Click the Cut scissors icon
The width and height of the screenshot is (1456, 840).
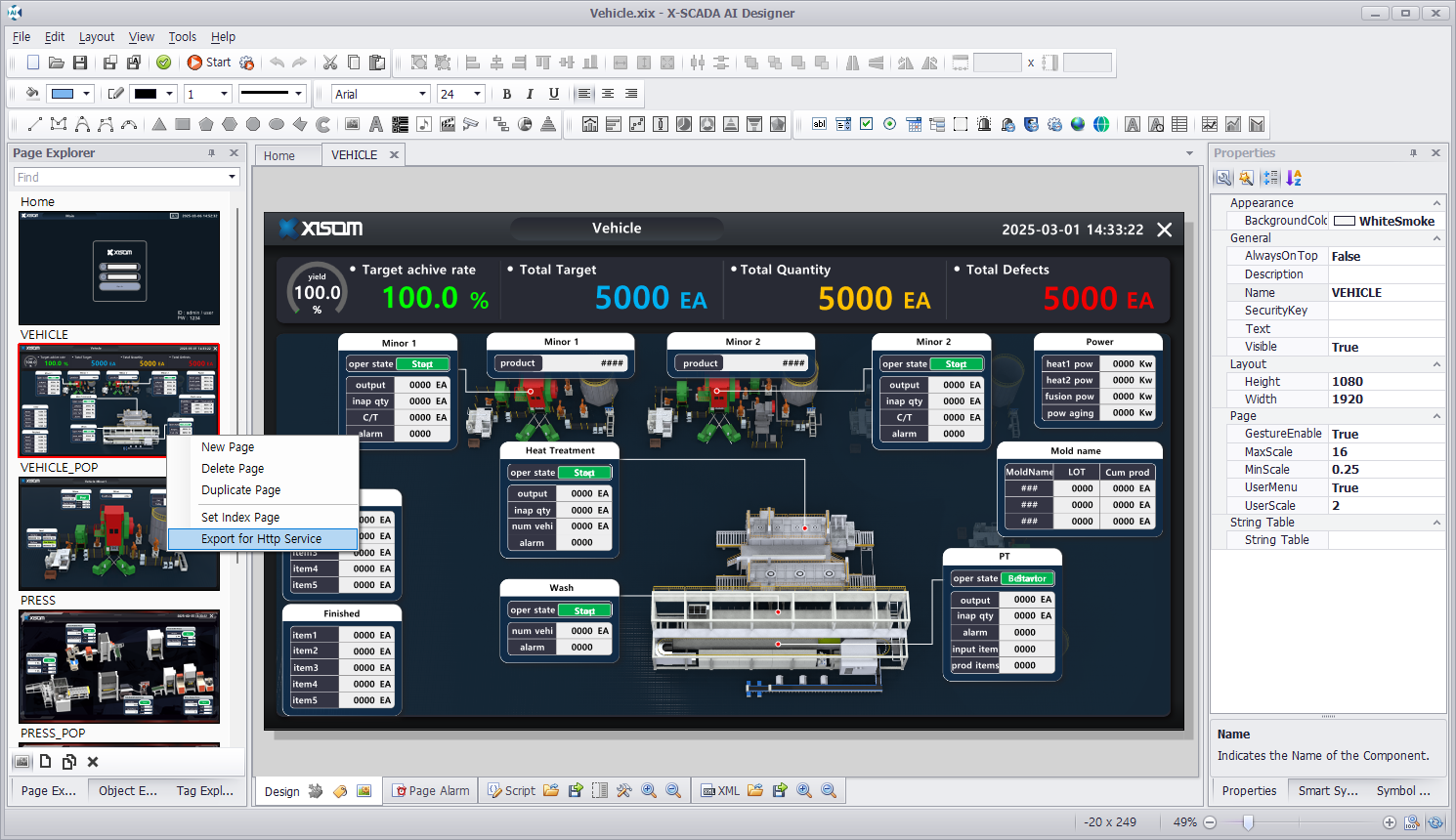330,63
